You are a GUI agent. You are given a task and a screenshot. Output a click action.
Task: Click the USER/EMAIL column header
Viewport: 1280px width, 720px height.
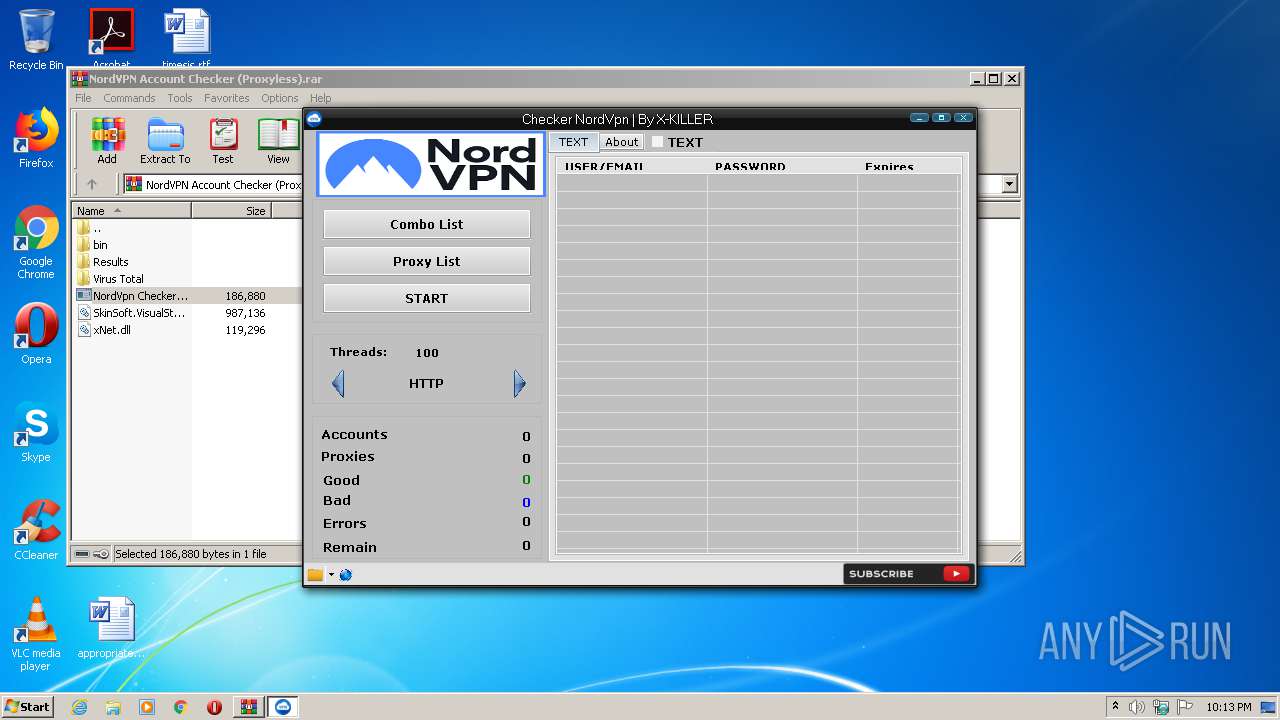click(x=632, y=166)
